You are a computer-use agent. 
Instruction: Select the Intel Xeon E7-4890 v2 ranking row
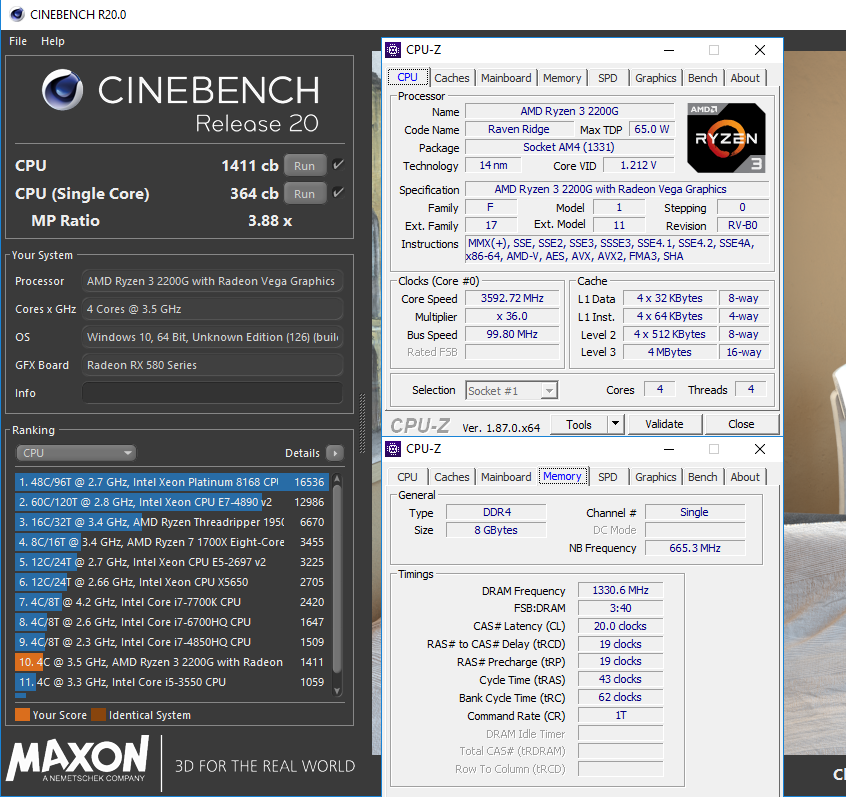click(x=172, y=502)
